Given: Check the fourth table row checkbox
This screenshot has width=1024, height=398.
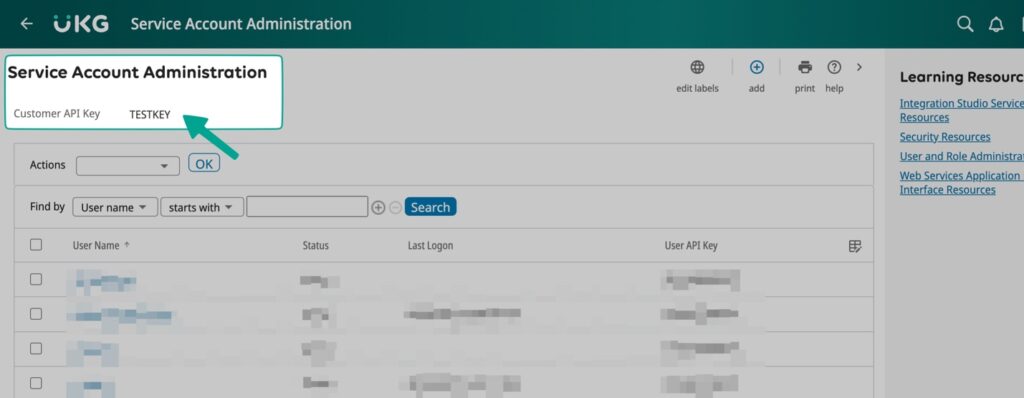Looking at the screenshot, I should 36,383.
